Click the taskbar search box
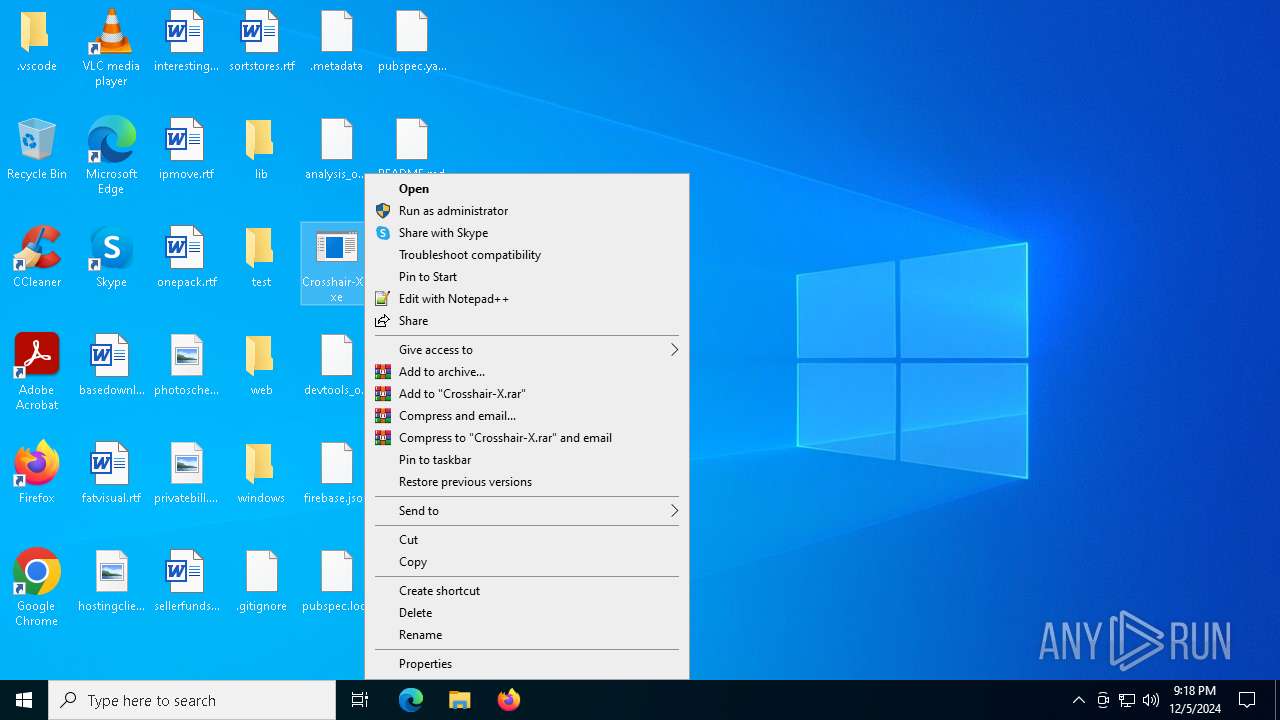 point(192,700)
